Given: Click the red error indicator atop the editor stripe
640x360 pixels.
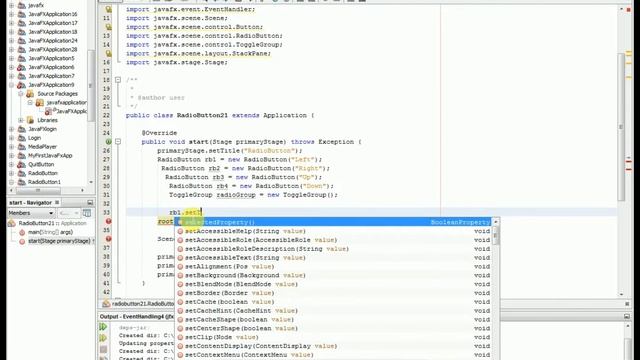Looking at the screenshot, I should [629, 9].
